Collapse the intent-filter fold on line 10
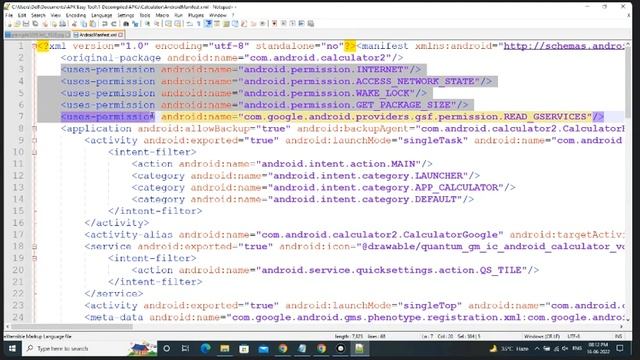 [34, 152]
